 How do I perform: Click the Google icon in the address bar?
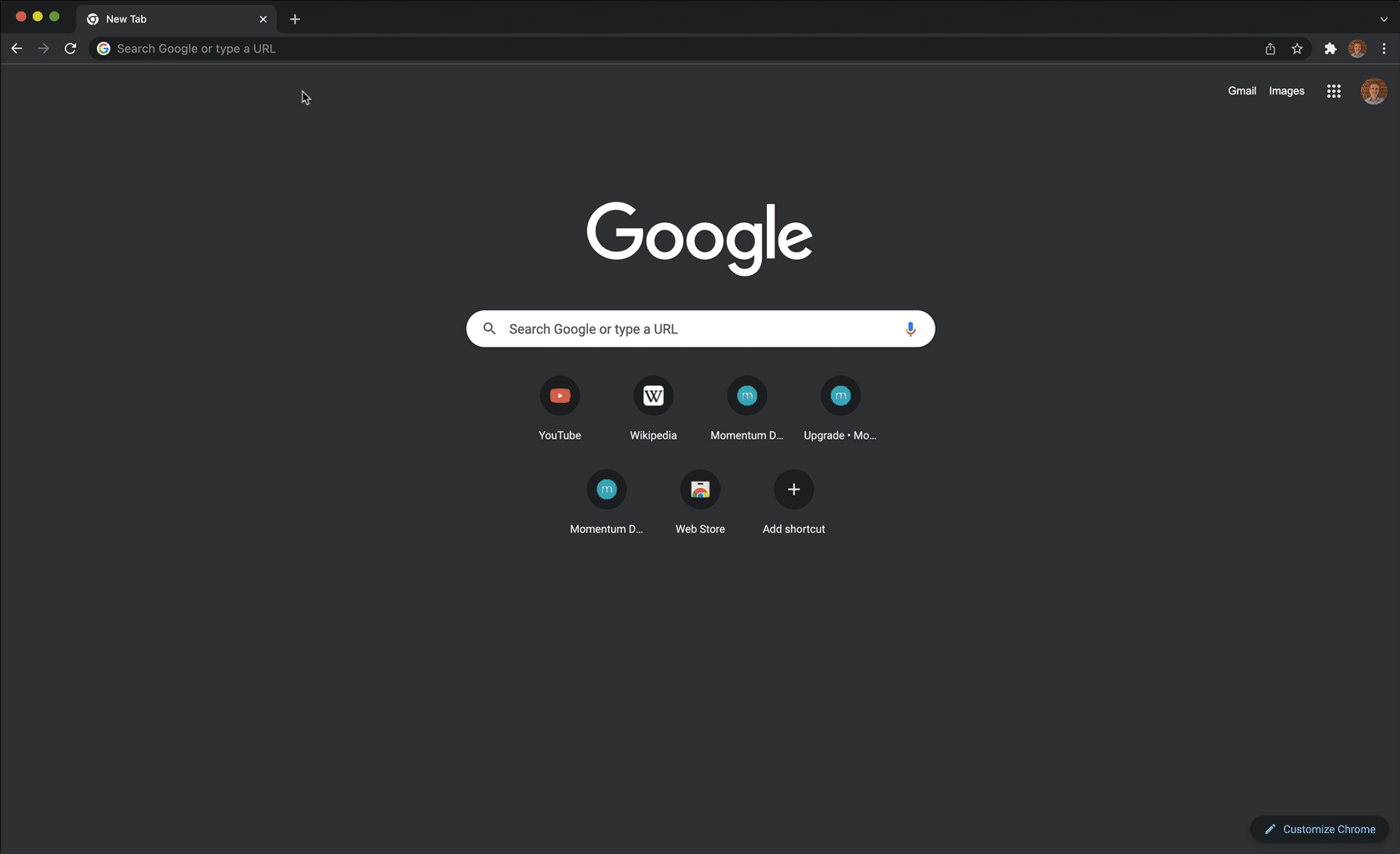pyautogui.click(x=104, y=48)
